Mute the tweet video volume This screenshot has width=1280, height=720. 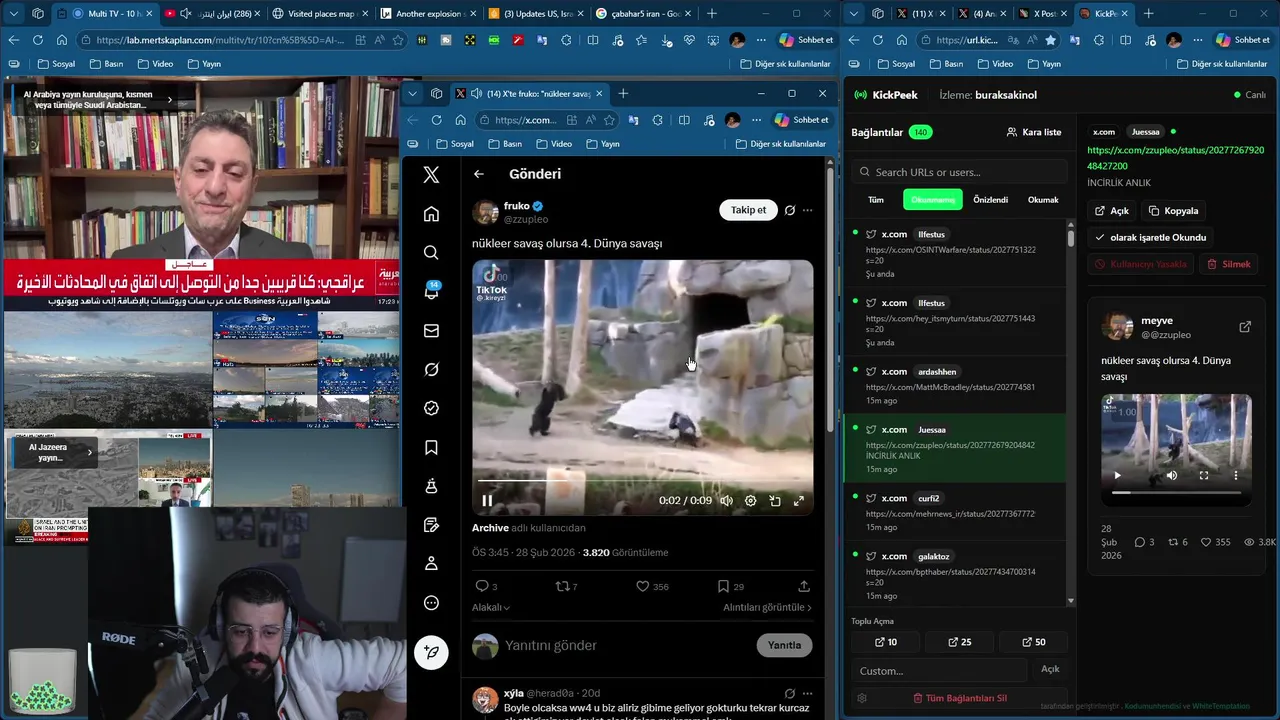coord(726,501)
